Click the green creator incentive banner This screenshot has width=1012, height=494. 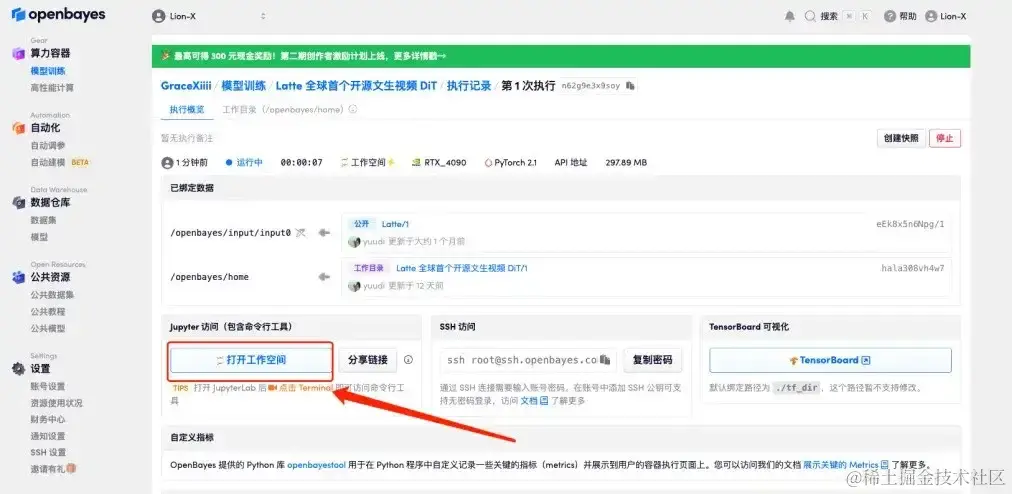pyautogui.click(x=561, y=56)
